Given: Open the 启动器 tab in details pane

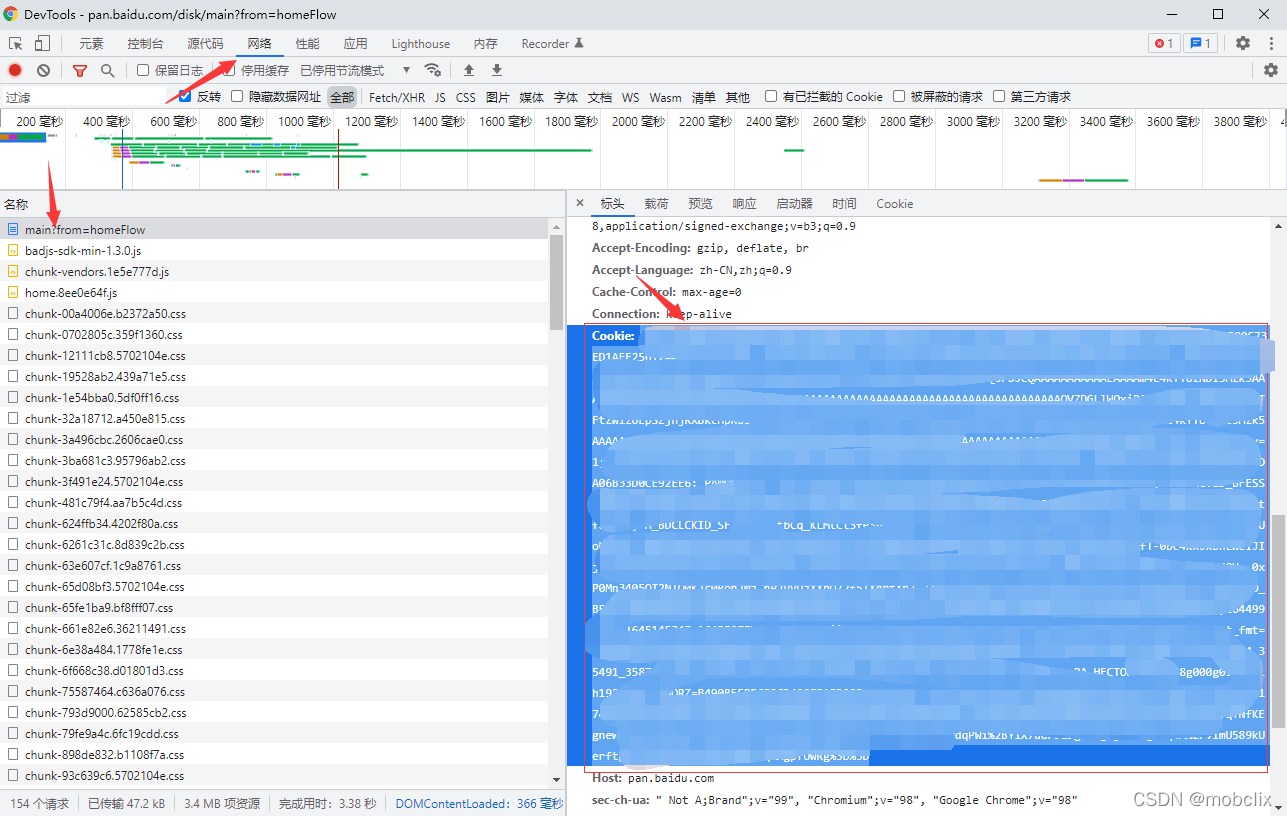Looking at the screenshot, I should click(x=794, y=203).
